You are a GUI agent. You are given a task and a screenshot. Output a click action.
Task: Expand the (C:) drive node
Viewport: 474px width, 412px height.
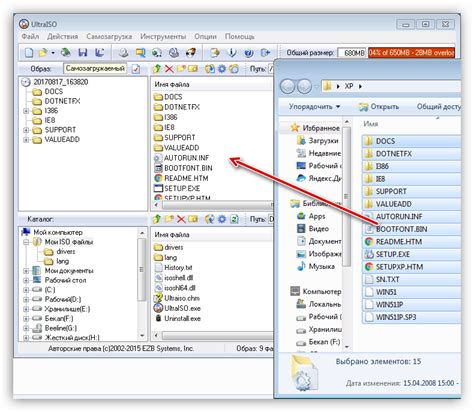[x=26, y=290]
